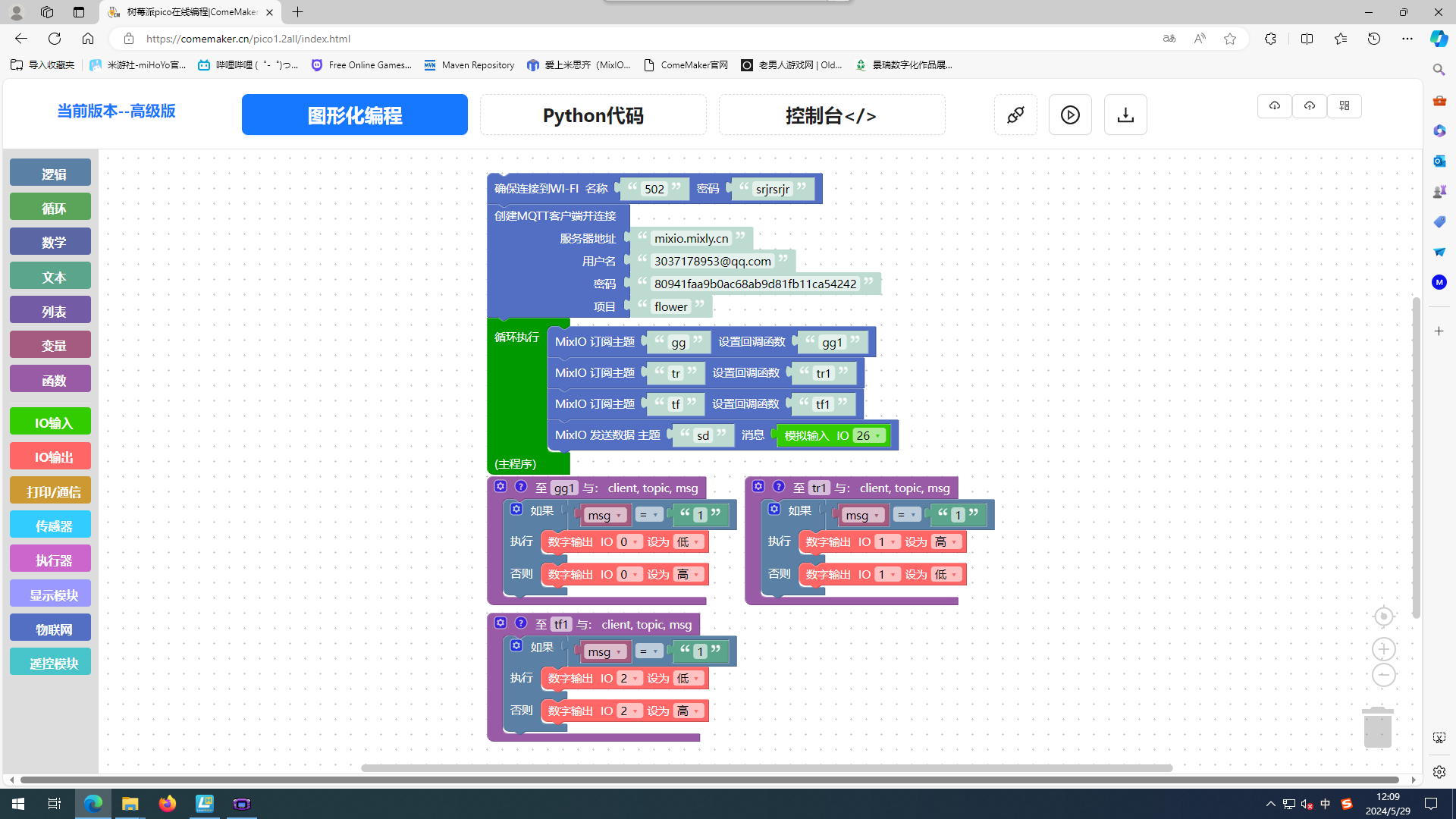The height and width of the screenshot is (819, 1456).
Task: Change IO 1 pin in tr1 execute row
Action: click(887, 541)
